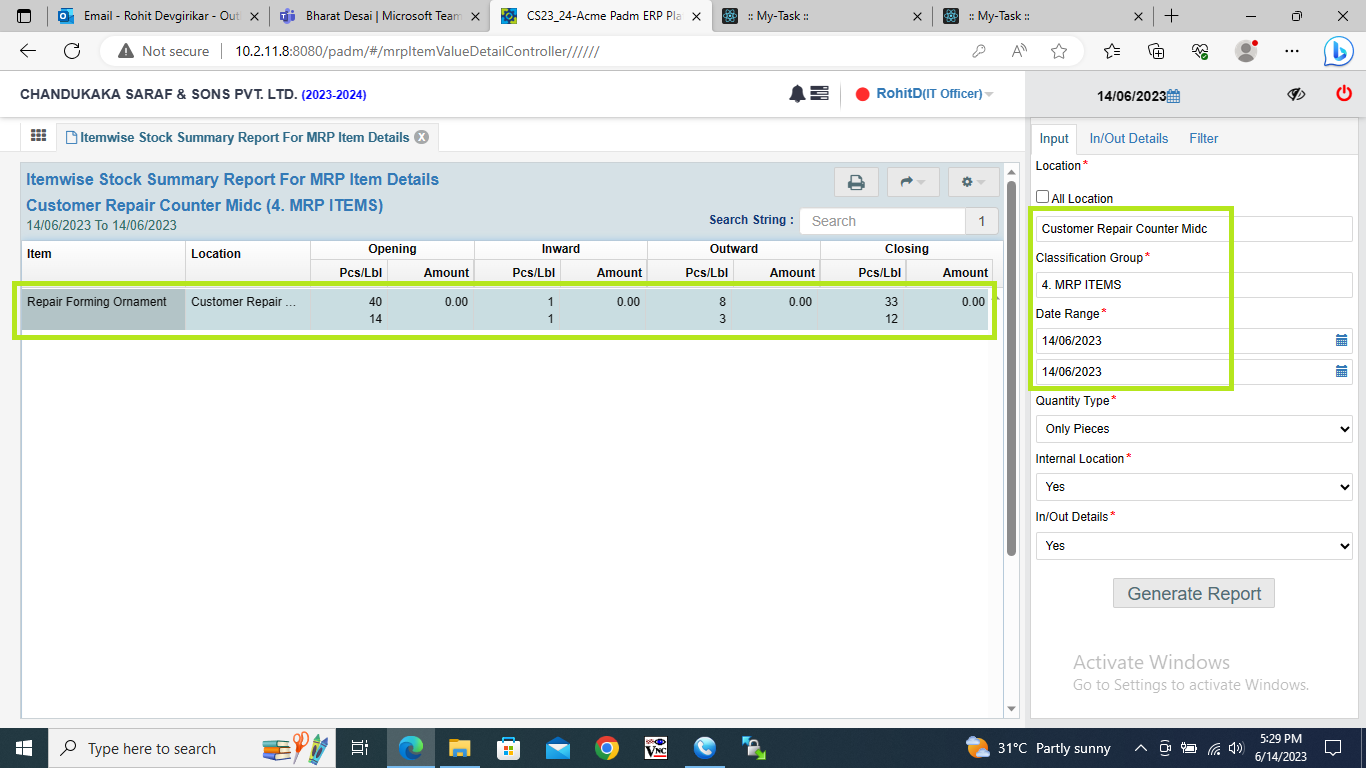Print the report with printer icon

(856, 182)
